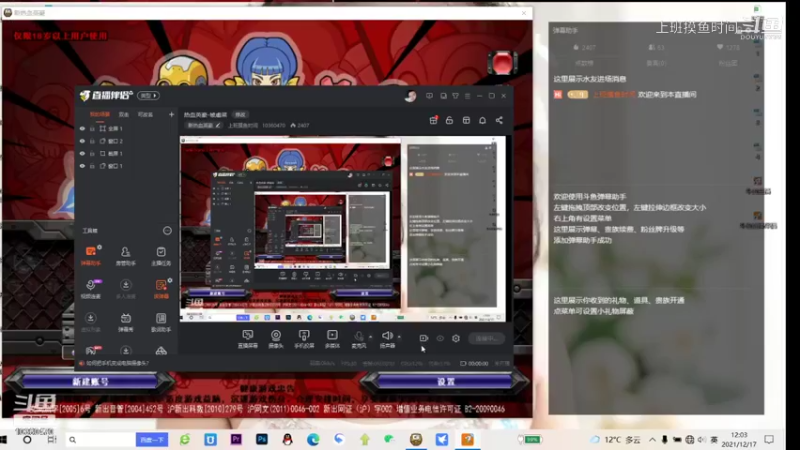Open the layout panel icon in top toolbar

(466, 120)
